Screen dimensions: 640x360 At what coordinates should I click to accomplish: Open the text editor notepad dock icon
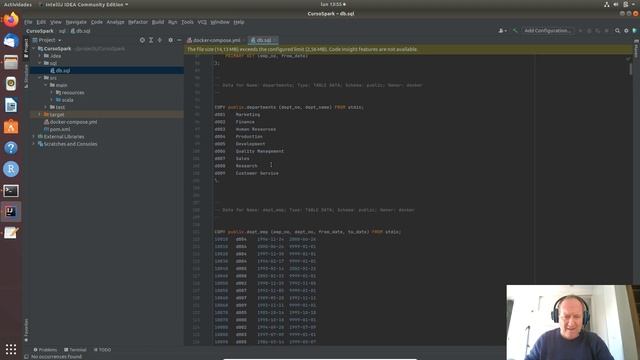[x=11, y=233]
